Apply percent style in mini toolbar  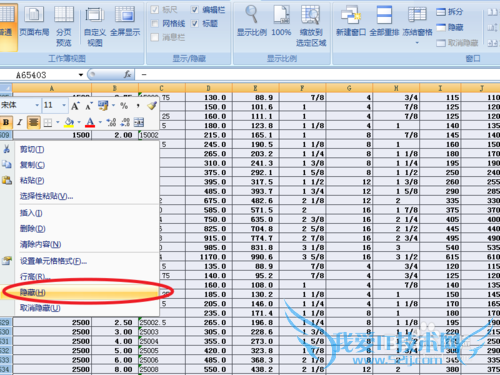(124, 106)
